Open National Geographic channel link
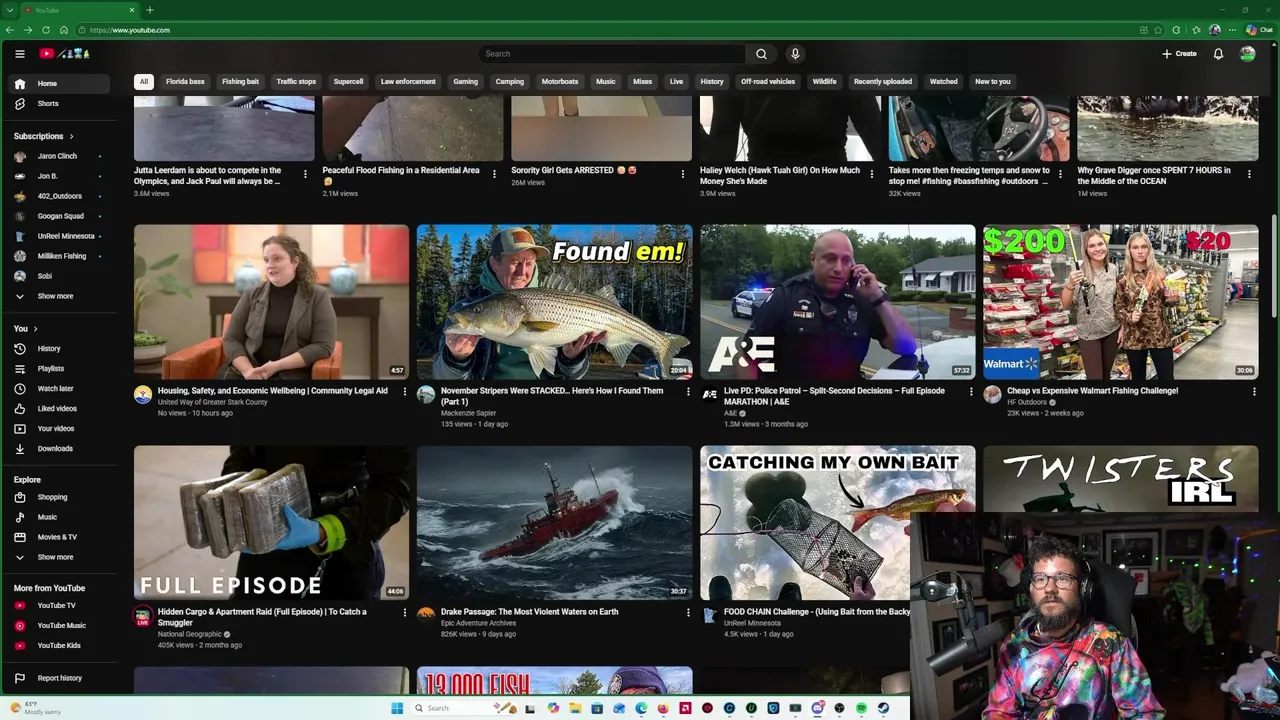The width and height of the screenshot is (1280, 720). pyautogui.click(x=190, y=634)
